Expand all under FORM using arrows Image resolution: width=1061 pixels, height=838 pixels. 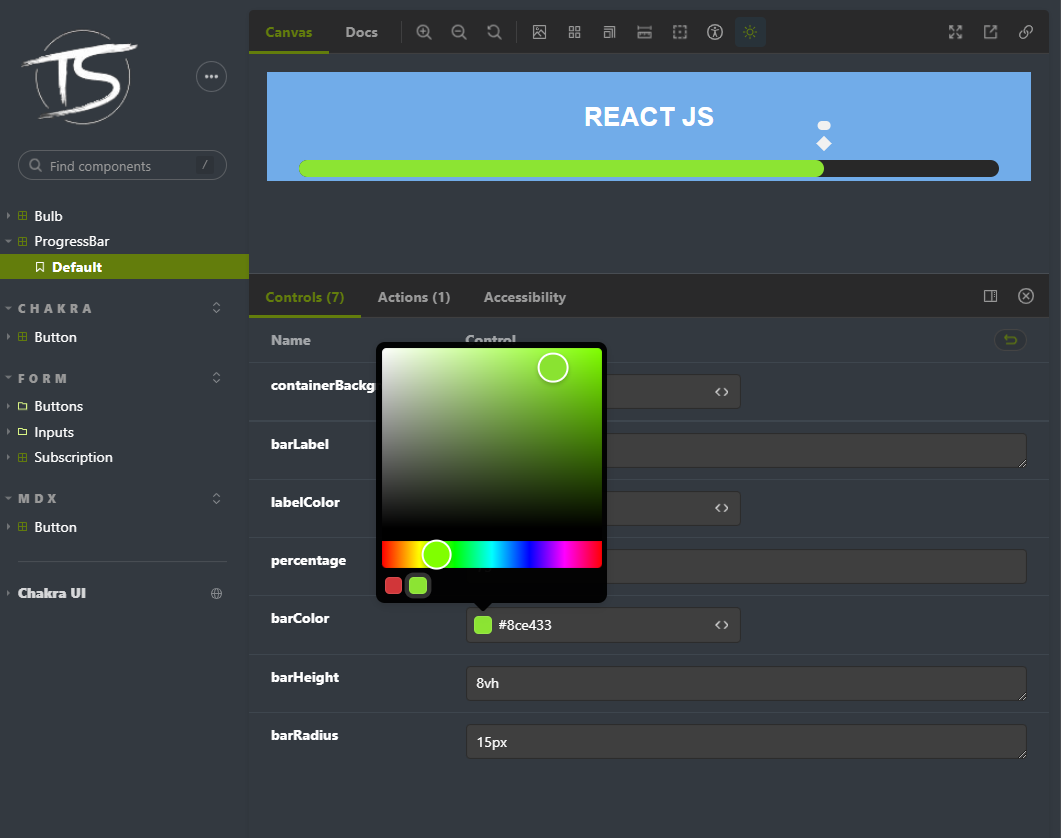[217, 378]
